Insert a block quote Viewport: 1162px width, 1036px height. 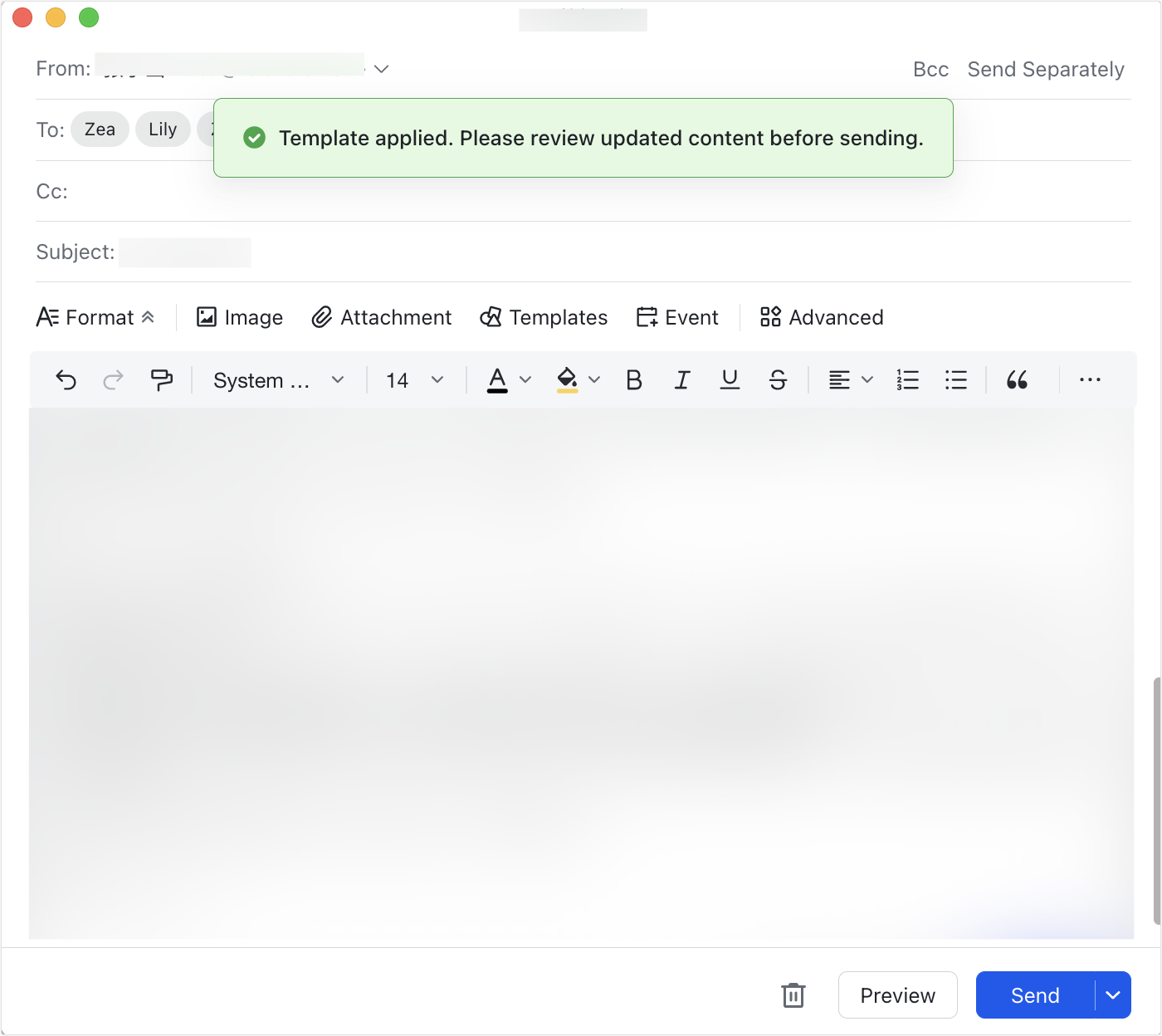tap(1017, 380)
